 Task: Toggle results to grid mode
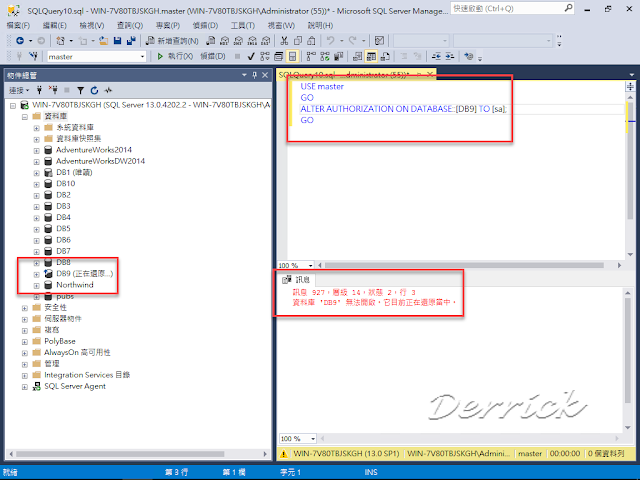coord(371,56)
